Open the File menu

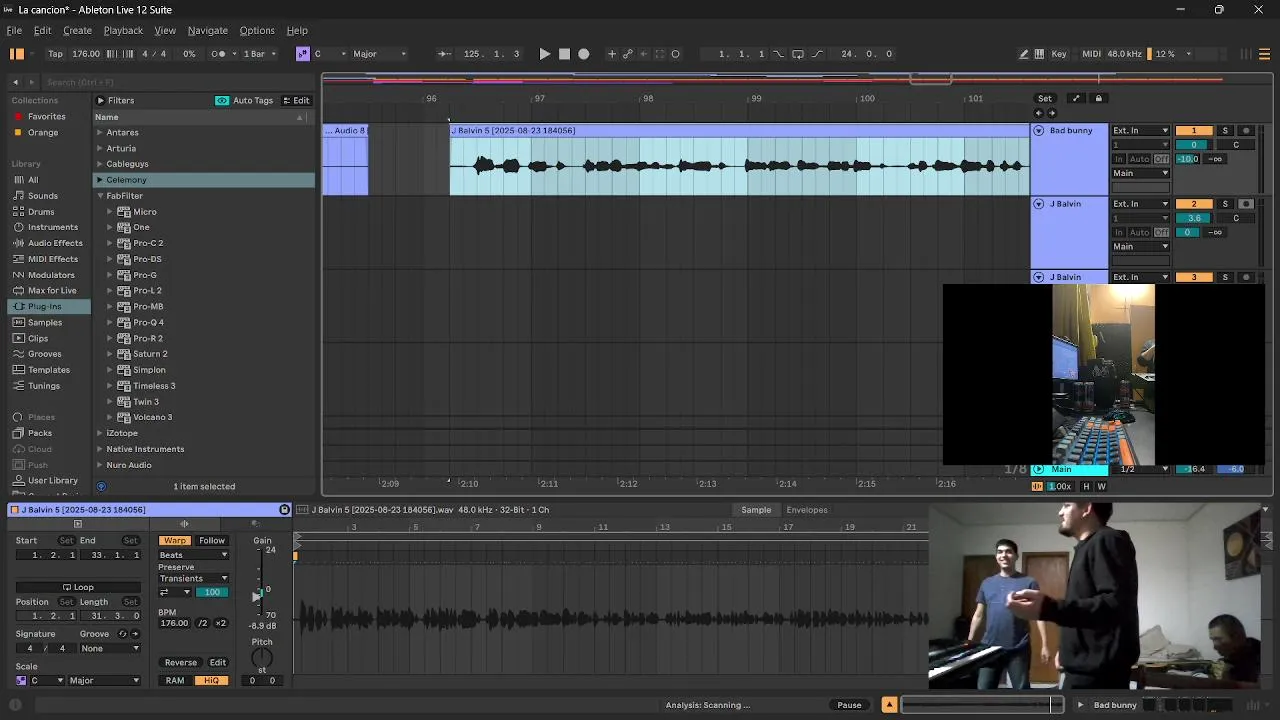coord(14,30)
